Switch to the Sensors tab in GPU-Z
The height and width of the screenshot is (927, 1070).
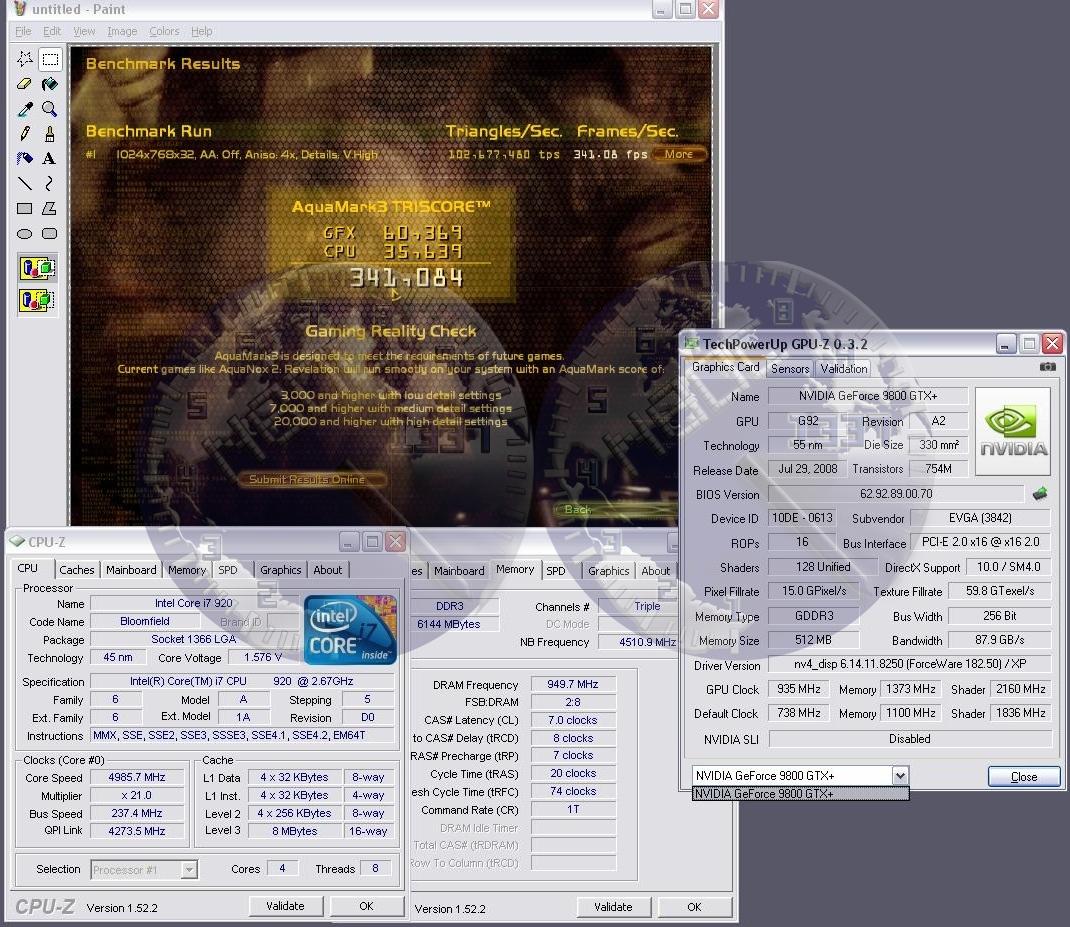790,369
